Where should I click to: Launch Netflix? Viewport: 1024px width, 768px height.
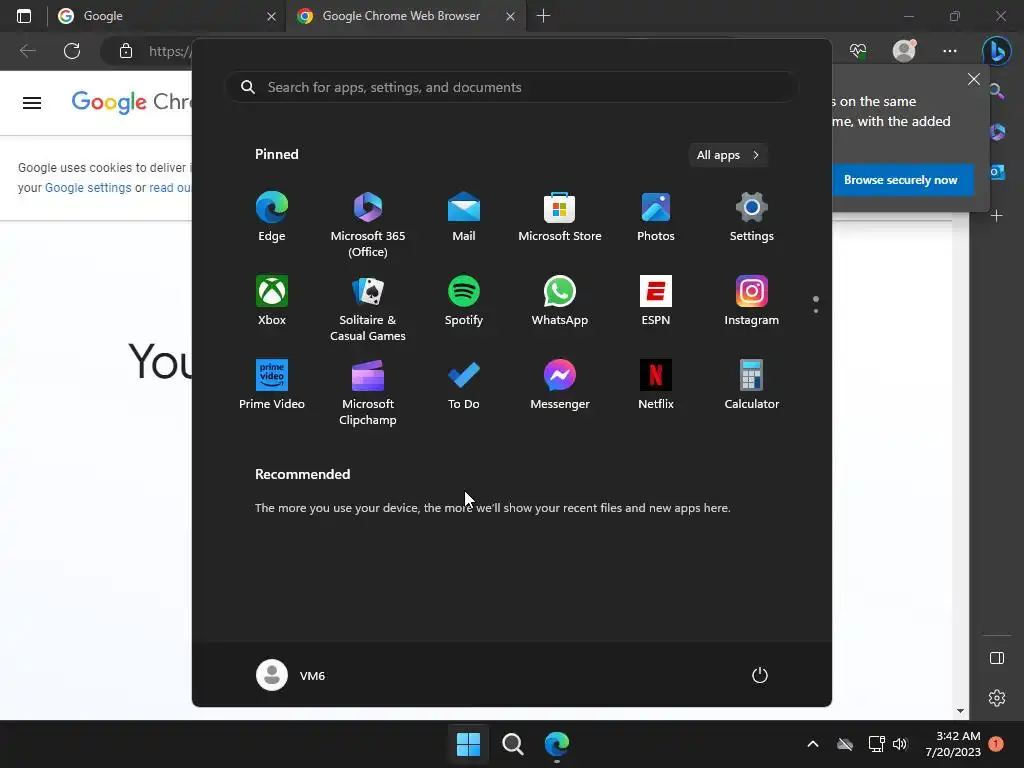point(656,385)
